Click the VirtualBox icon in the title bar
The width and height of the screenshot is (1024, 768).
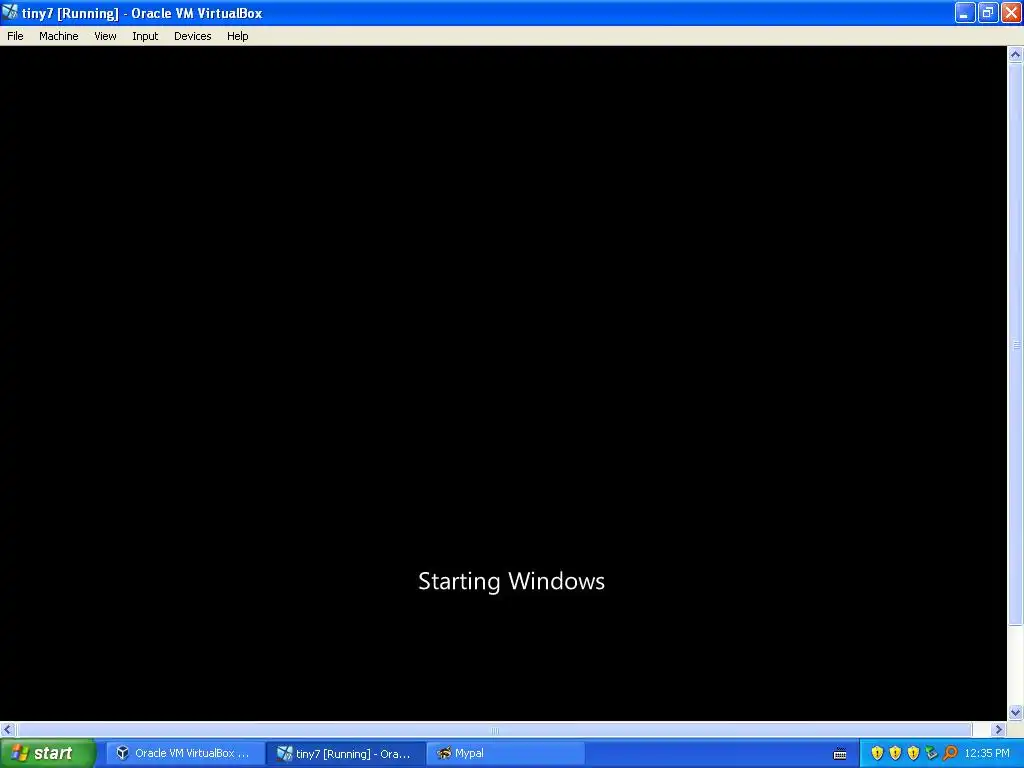pos(10,12)
